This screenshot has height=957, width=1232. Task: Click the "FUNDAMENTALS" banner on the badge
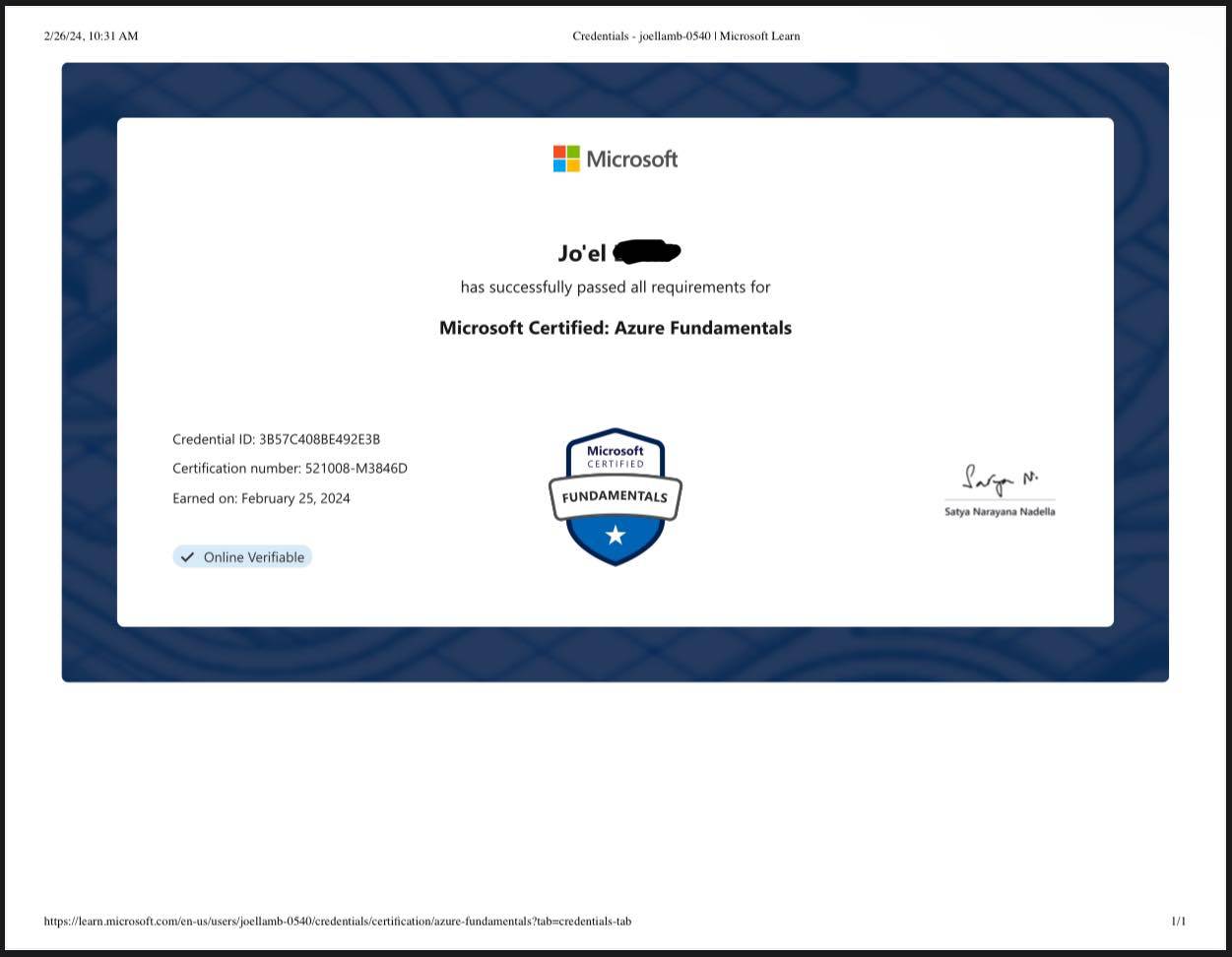click(616, 497)
